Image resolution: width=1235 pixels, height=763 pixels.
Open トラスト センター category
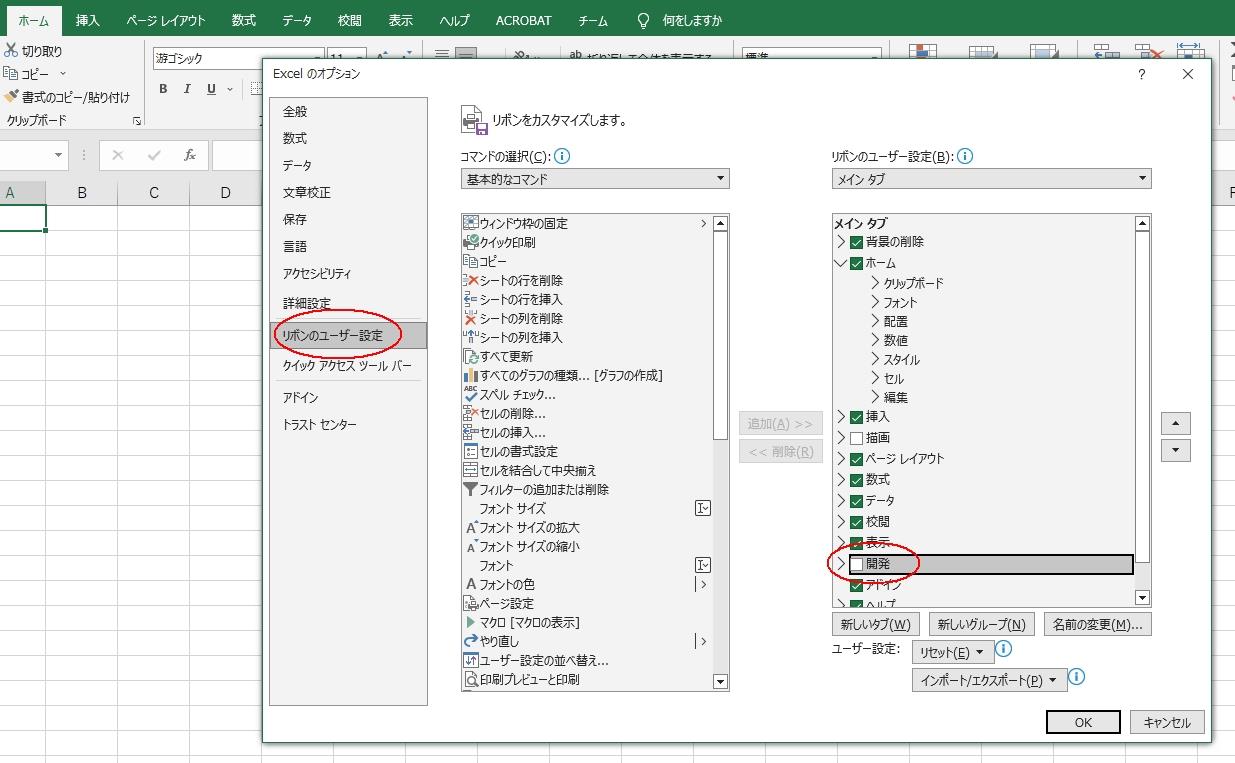pyautogui.click(x=348, y=424)
